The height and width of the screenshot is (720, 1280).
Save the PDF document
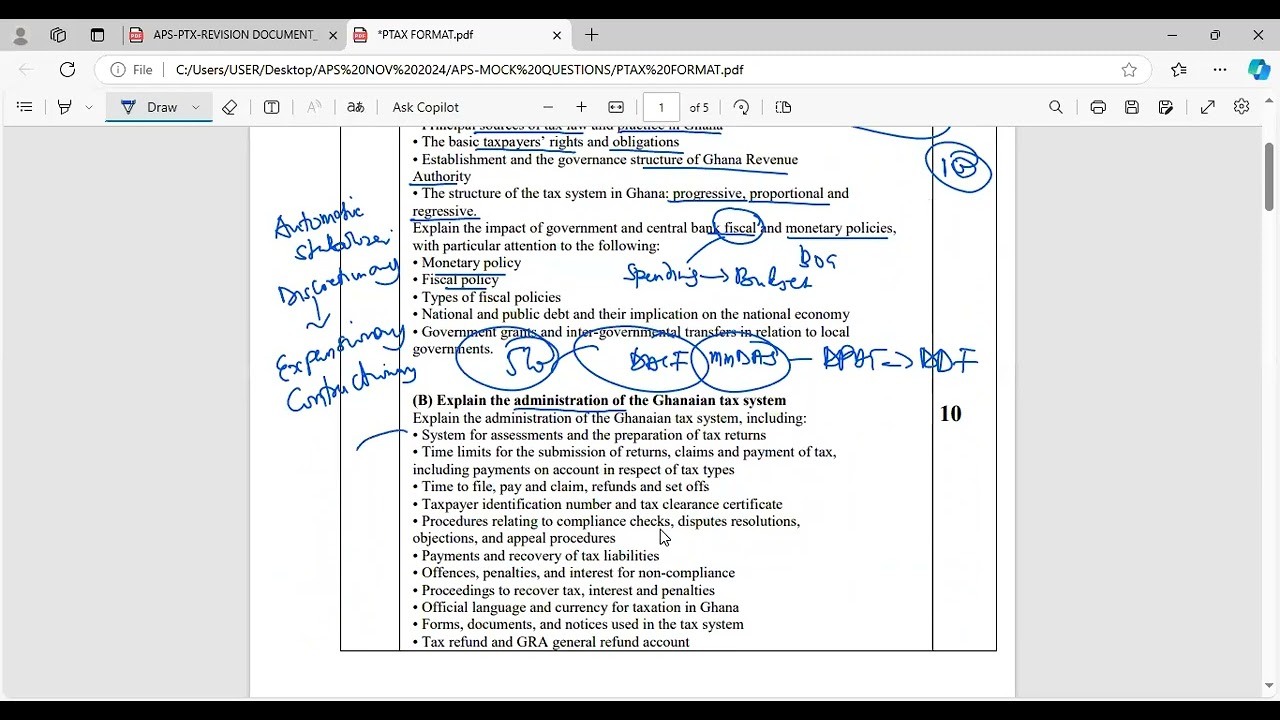[1132, 107]
